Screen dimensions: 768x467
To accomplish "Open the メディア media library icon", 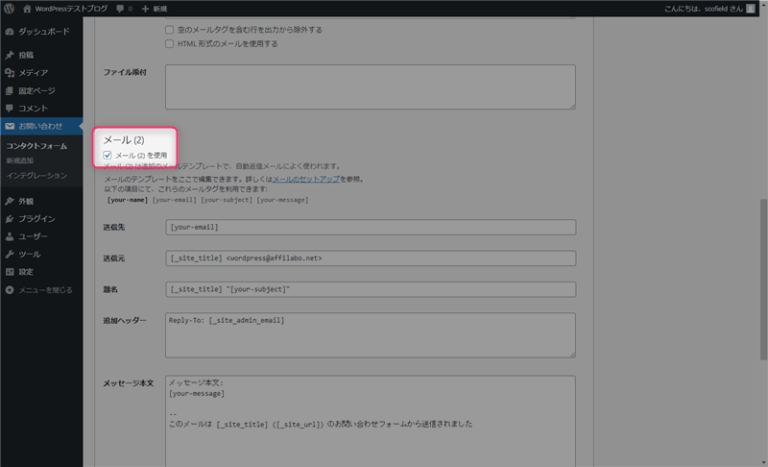I will tap(10, 73).
